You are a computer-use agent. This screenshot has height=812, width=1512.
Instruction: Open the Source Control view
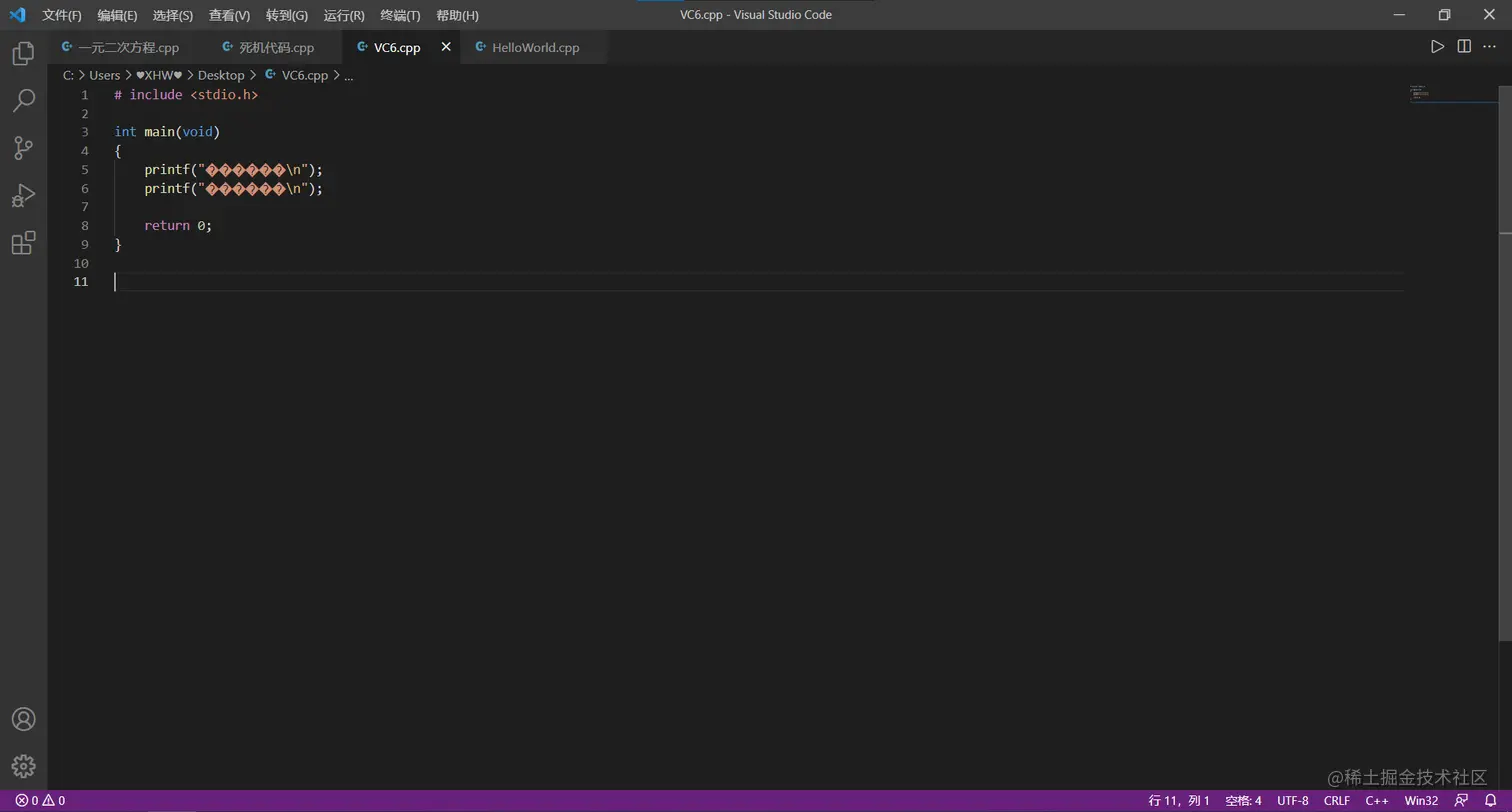click(23, 148)
